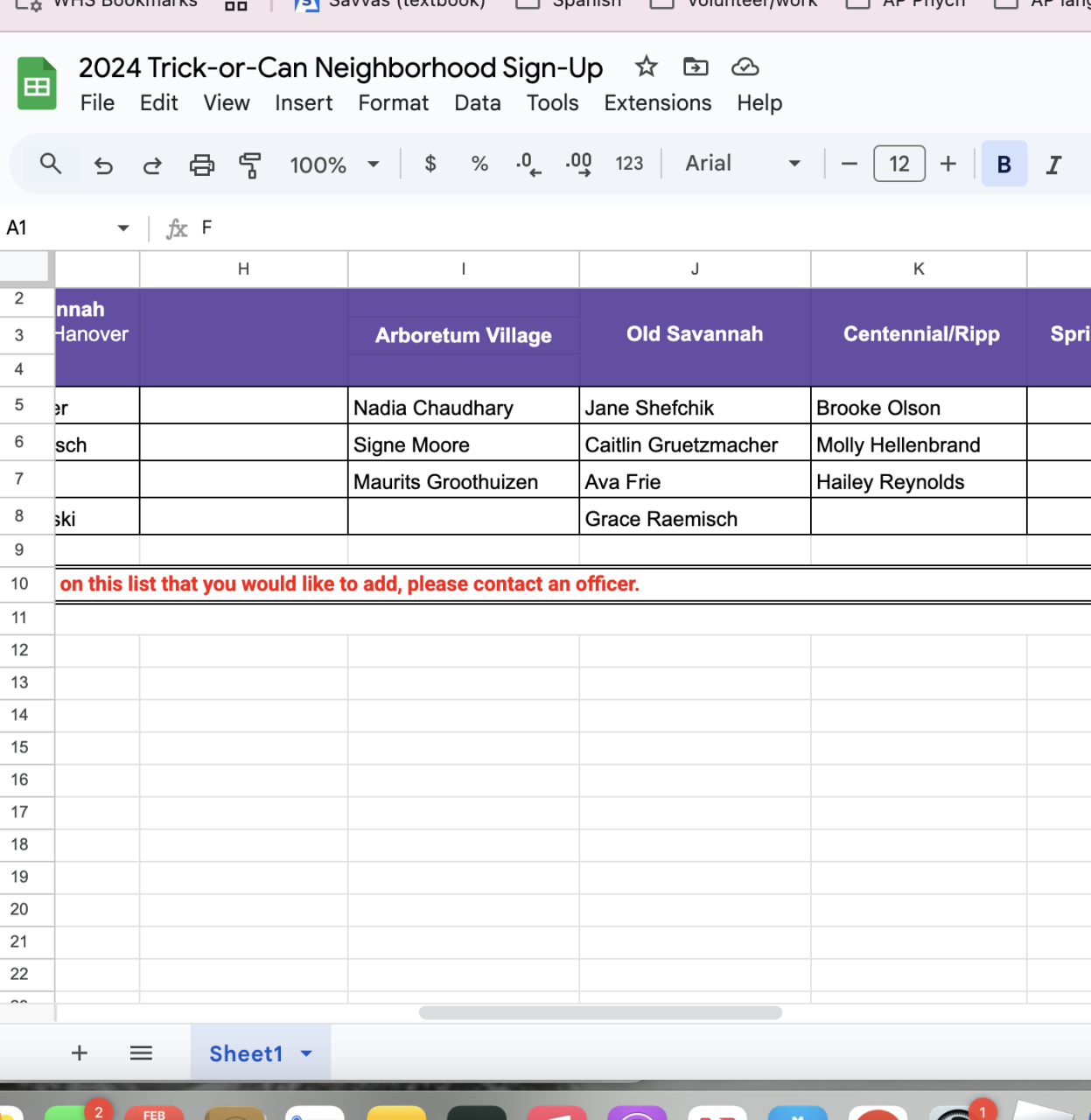Check the cloud document status icon
Image resolution: width=1091 pixels, height=1120 pixels.
pos(745,66)
